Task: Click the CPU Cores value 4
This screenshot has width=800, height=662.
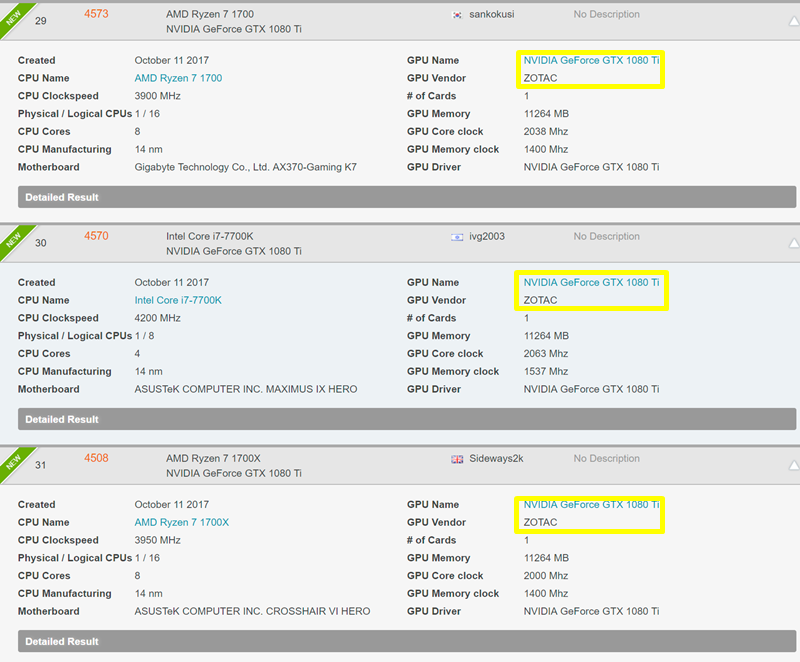Action: [137, 354]
